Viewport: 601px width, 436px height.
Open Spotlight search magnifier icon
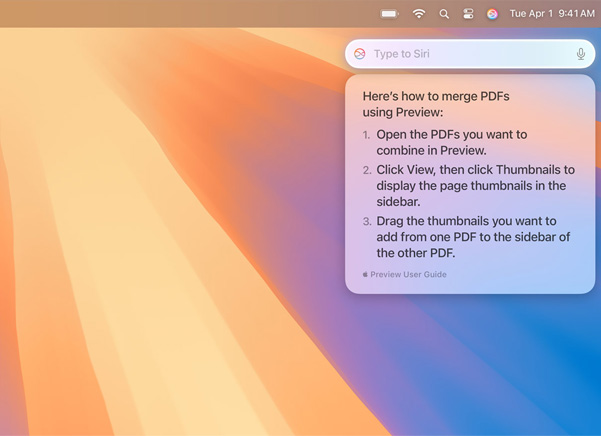(444, 14)
